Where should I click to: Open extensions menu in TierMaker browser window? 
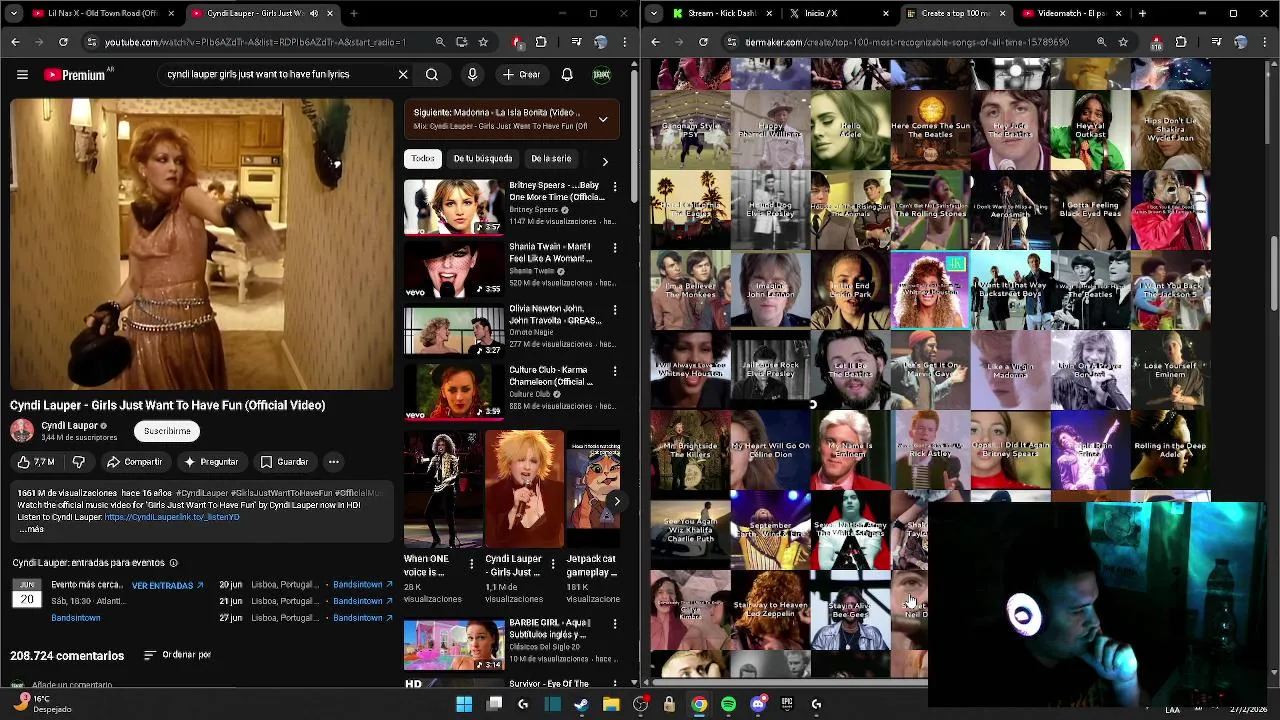pos(1181,42)
